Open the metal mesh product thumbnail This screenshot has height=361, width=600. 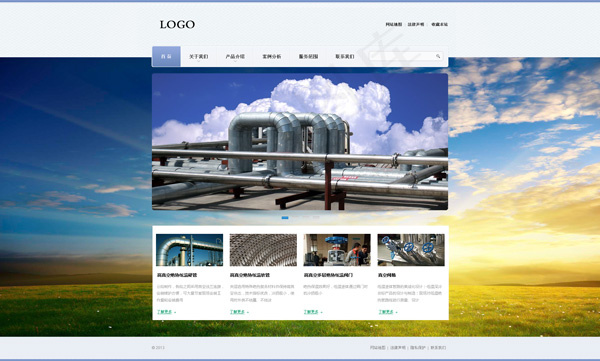coord(263,250)
